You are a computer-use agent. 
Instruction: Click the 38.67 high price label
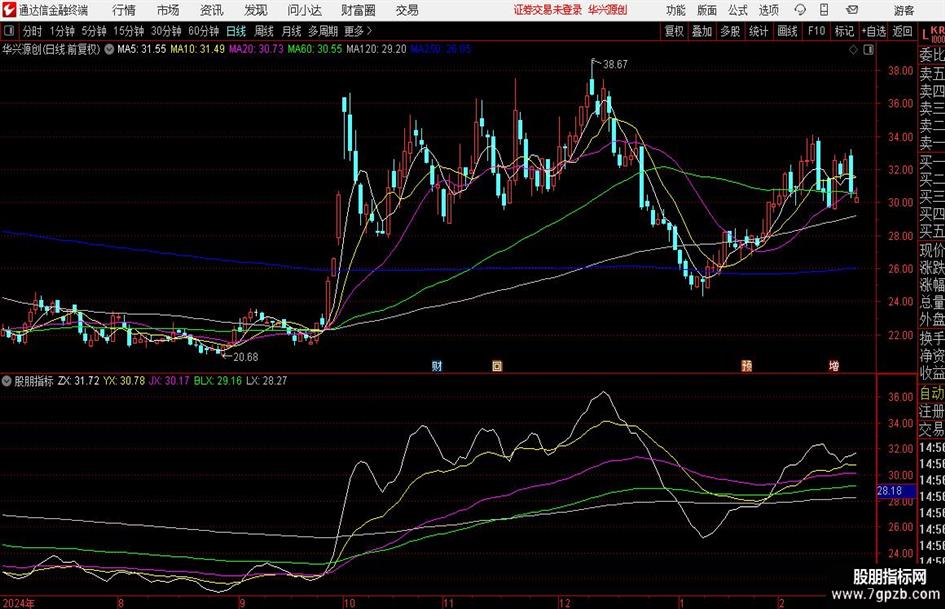pos(615,64)
